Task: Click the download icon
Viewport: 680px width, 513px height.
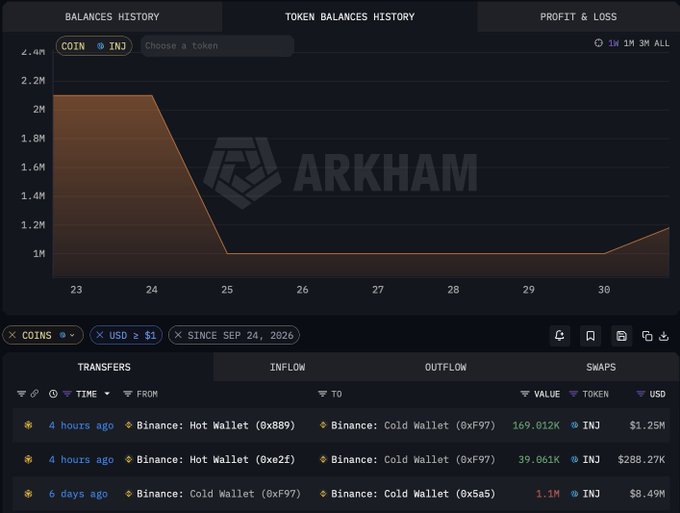Action: coord(664,336)
